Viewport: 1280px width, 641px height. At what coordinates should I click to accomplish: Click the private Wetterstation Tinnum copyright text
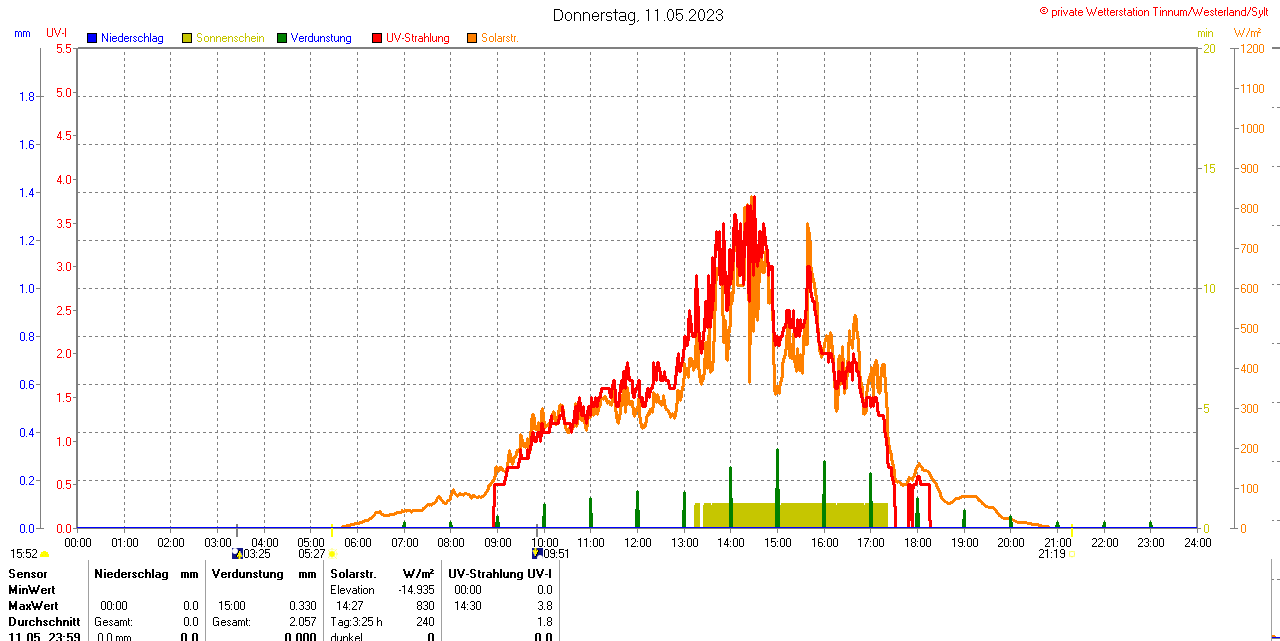point(1158,11)
